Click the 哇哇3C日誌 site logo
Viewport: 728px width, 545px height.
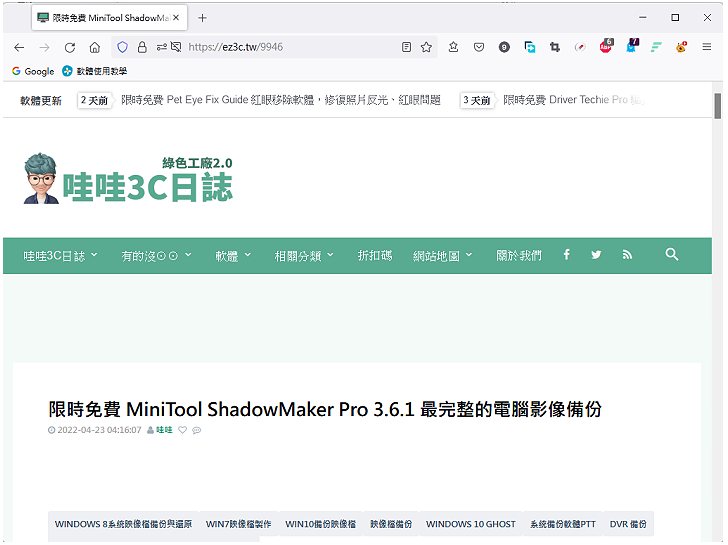coord(128,179)
